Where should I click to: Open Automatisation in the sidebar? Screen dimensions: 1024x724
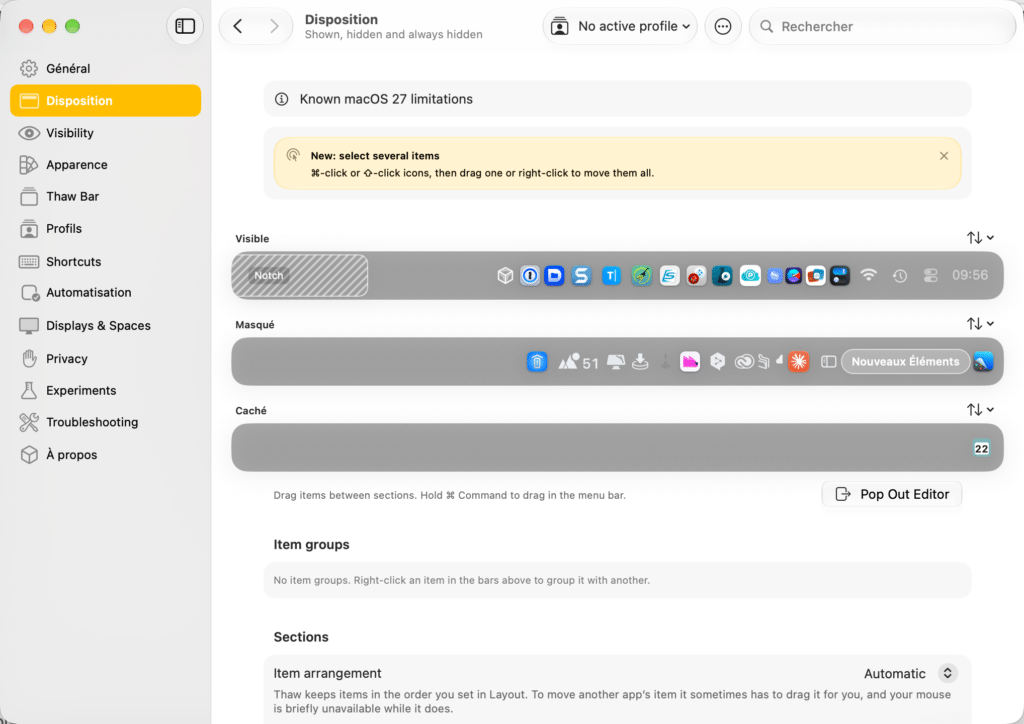pos(106,292)
